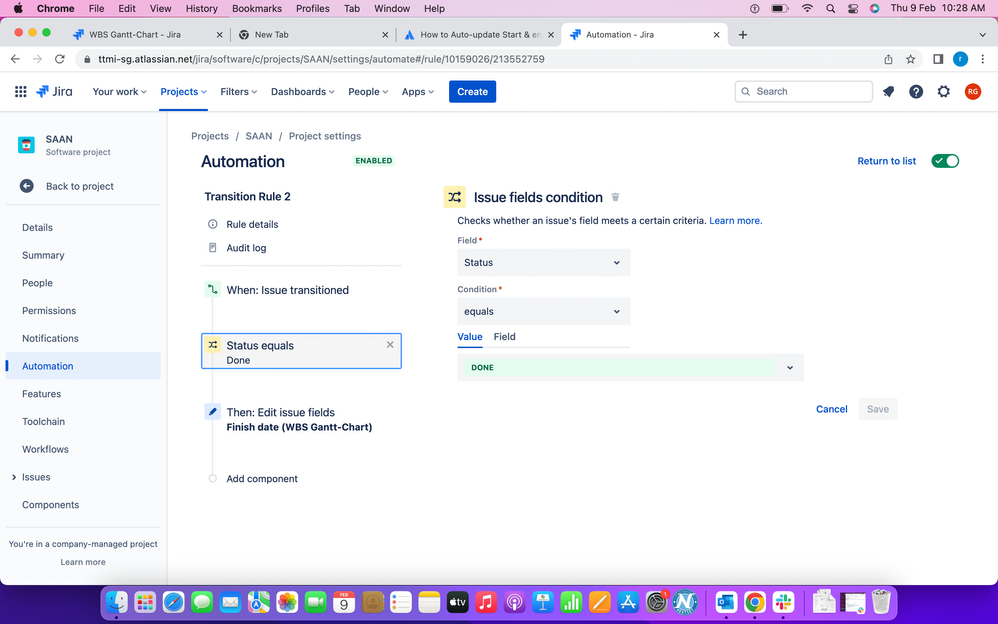Click the SAAN breadcrumb
The height and width of the screenshot is (624, 998).
pos(258,136)
